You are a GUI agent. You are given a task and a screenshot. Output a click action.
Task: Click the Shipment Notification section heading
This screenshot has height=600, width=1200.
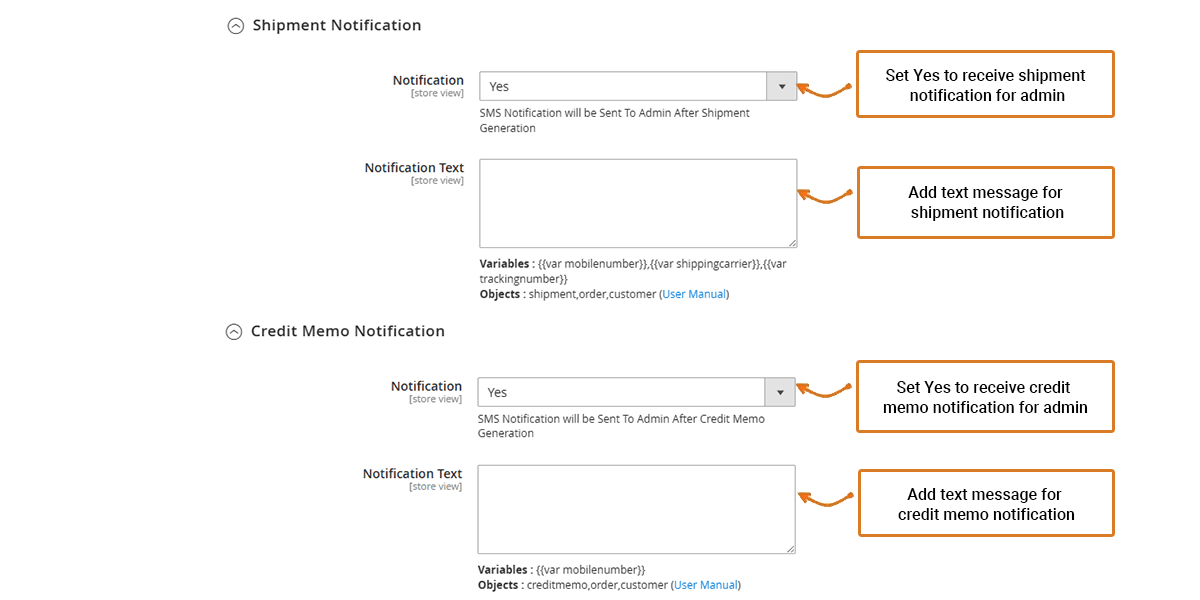click(337, 25)
